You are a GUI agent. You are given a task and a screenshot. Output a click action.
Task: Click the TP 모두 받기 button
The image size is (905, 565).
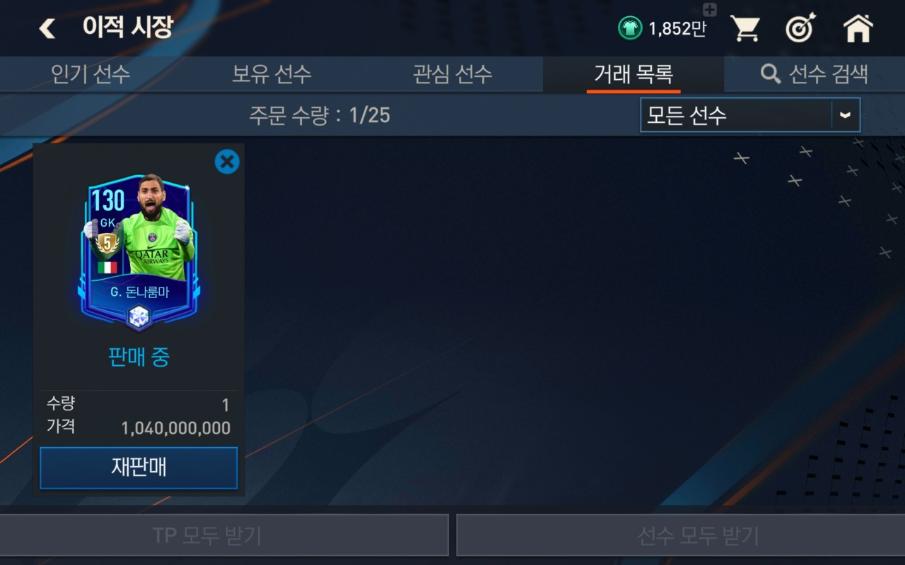click(224, 536)
